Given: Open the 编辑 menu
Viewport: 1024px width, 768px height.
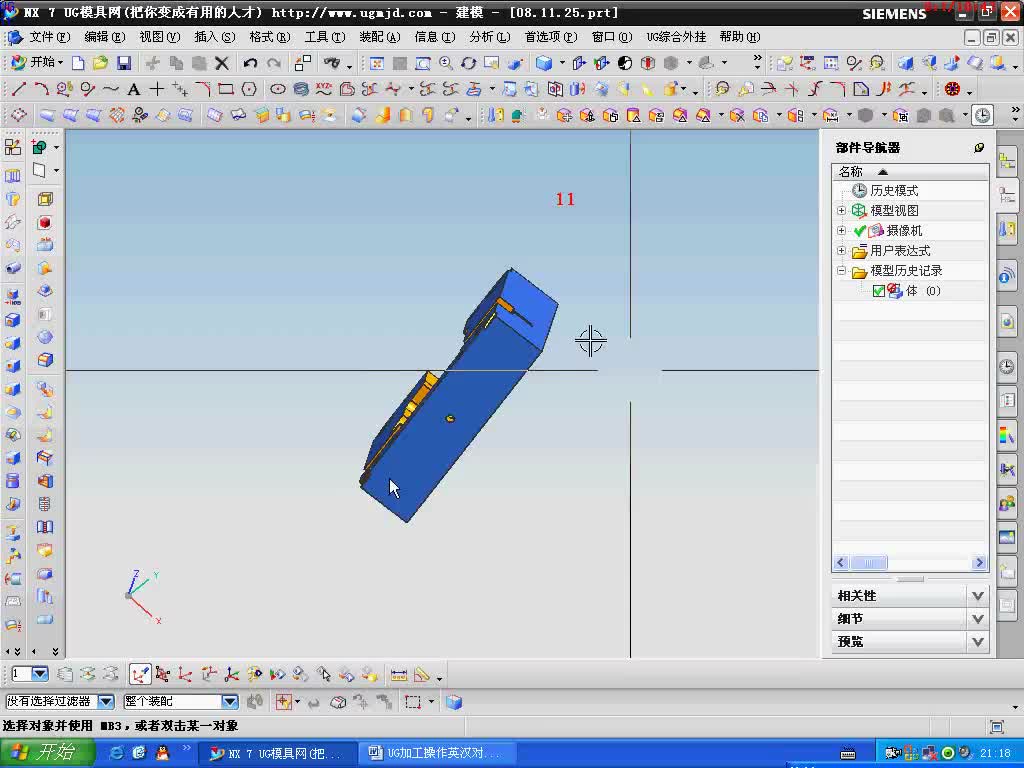Looking at the screenshot, I should tap(104, 37).
